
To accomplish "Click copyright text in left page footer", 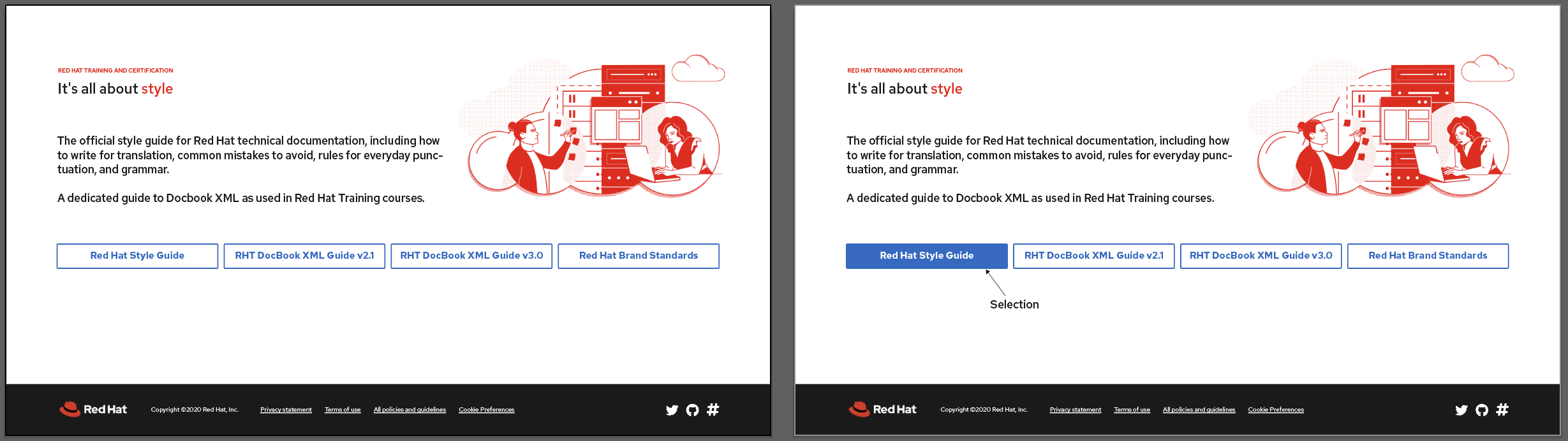I will (x=195, y=410).
